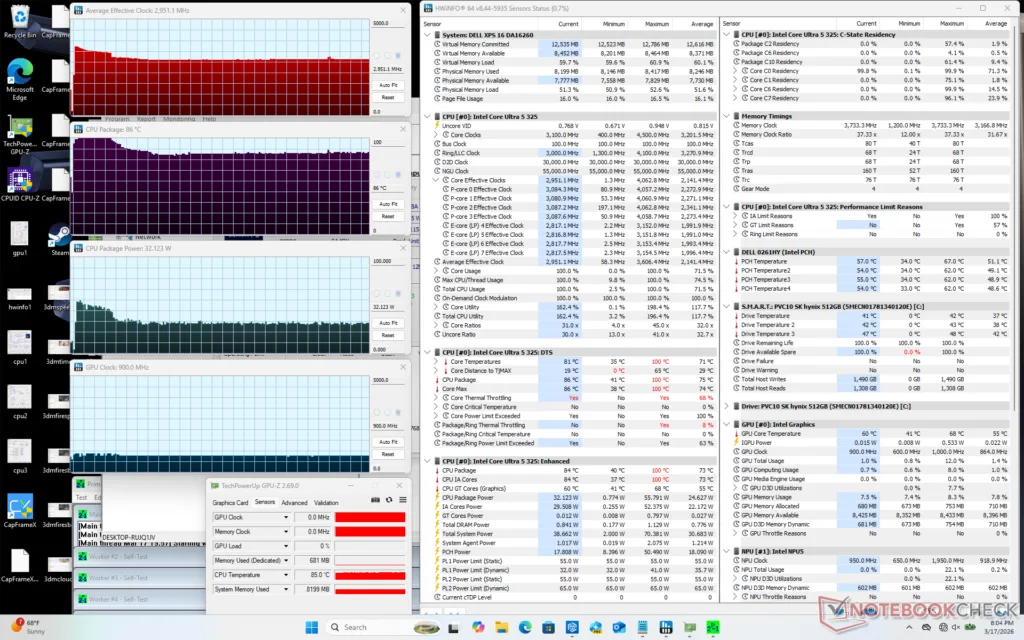Click the red CPU Temperature bar in GPU-Z

tap(370, 575)
